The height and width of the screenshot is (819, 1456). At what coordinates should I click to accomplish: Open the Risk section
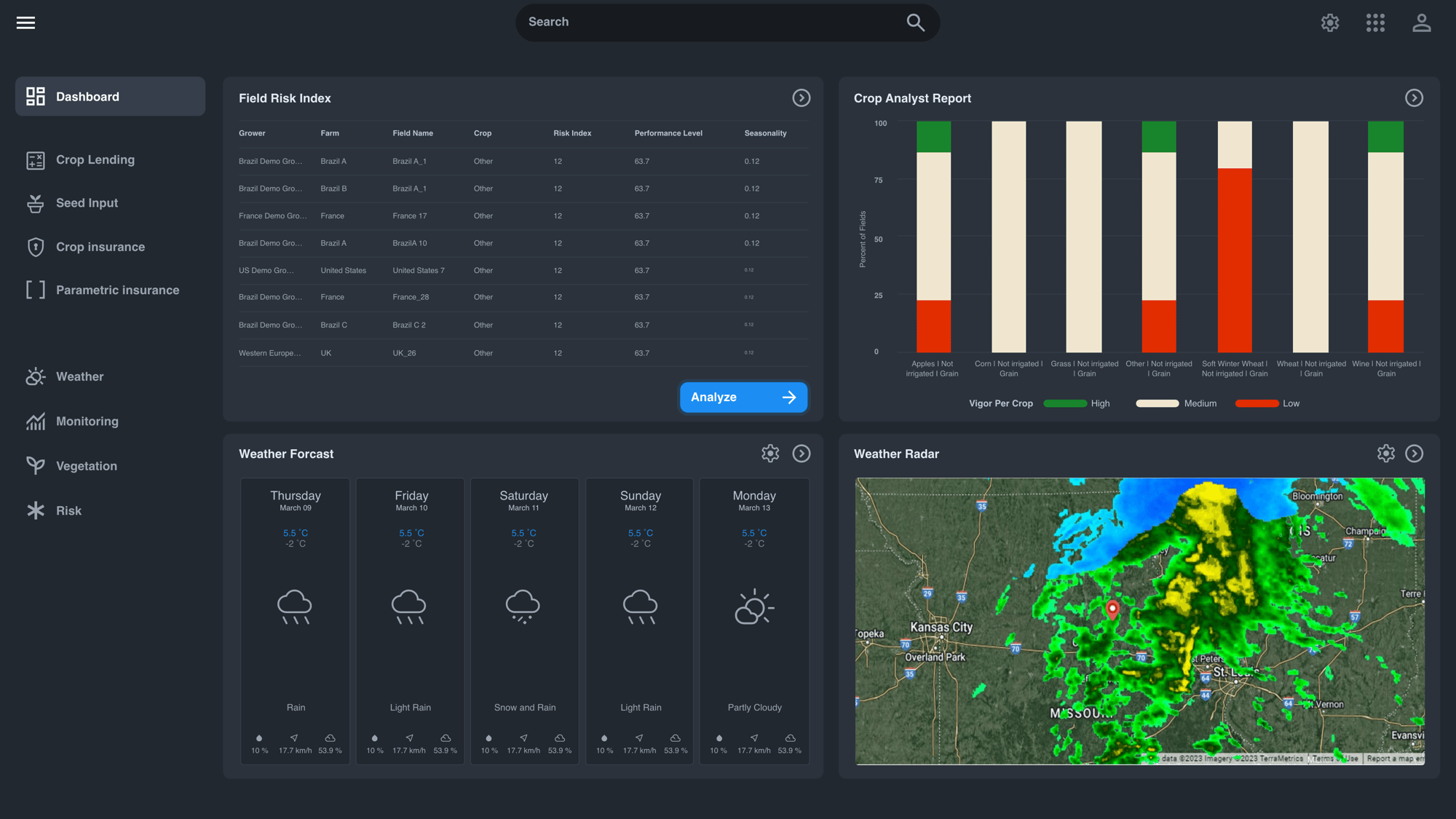69,510
